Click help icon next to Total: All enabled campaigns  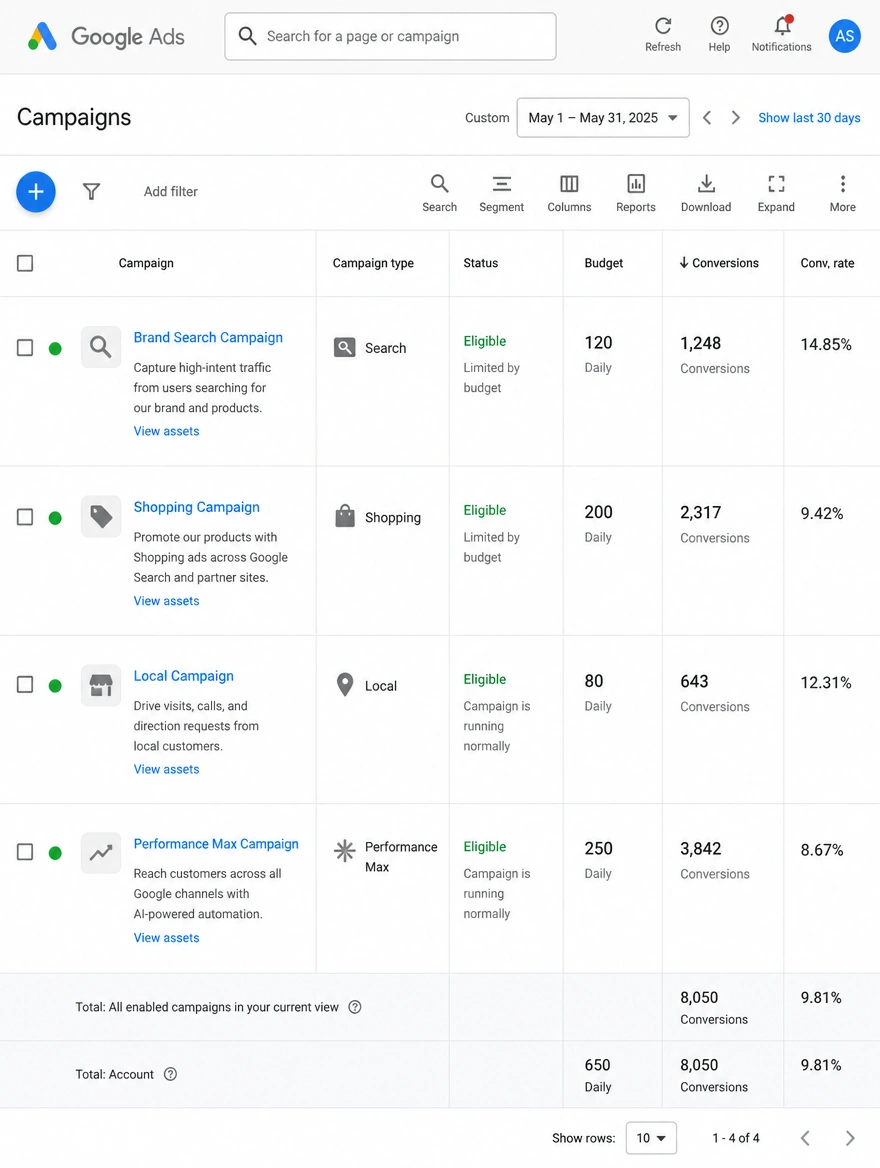click(x=355, y=1007)
